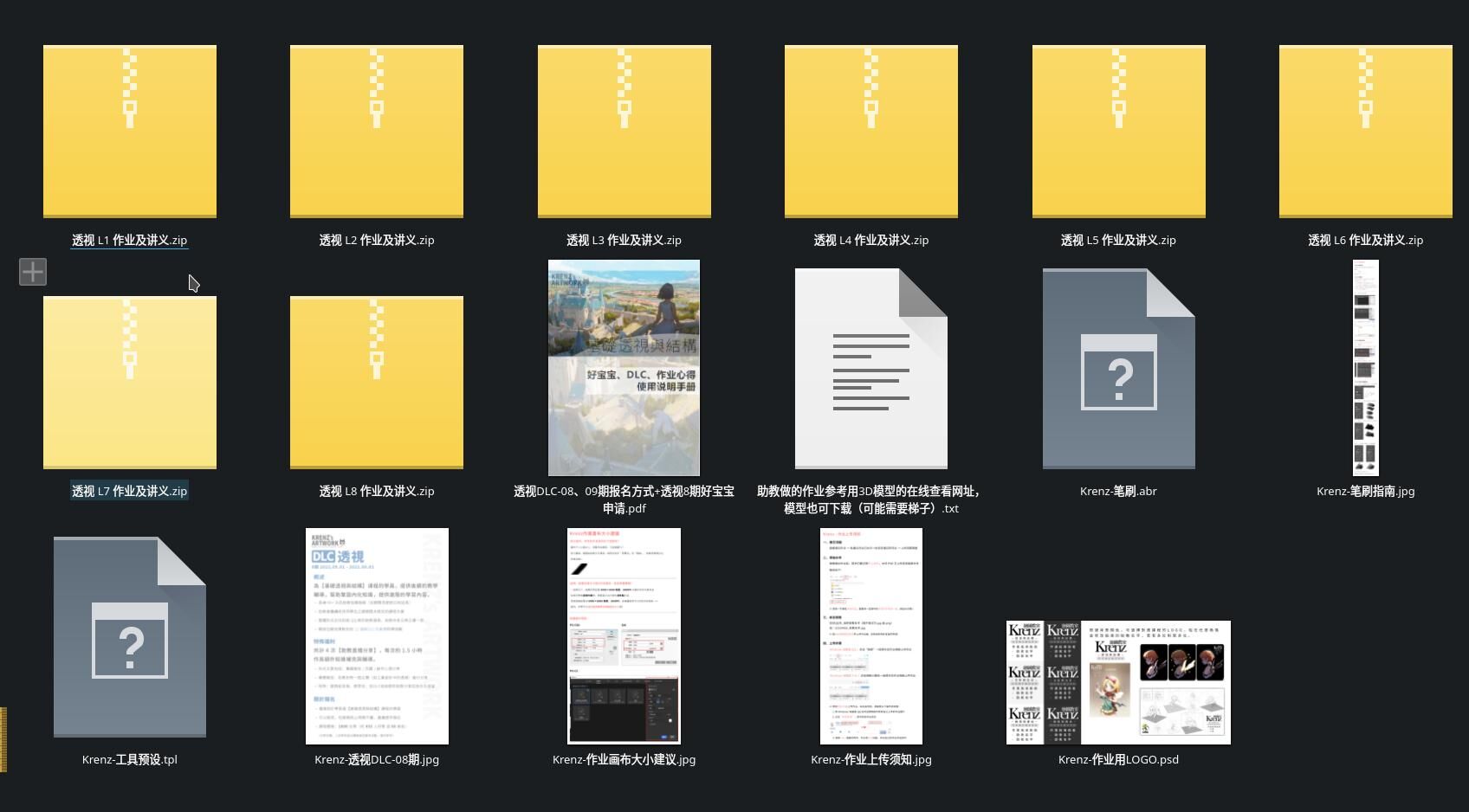Viewport: 1469px width, 812px height.
Task: Select the Krenz-作业上传须知.jpg thumbnail
Action: [x=871, y=636]
